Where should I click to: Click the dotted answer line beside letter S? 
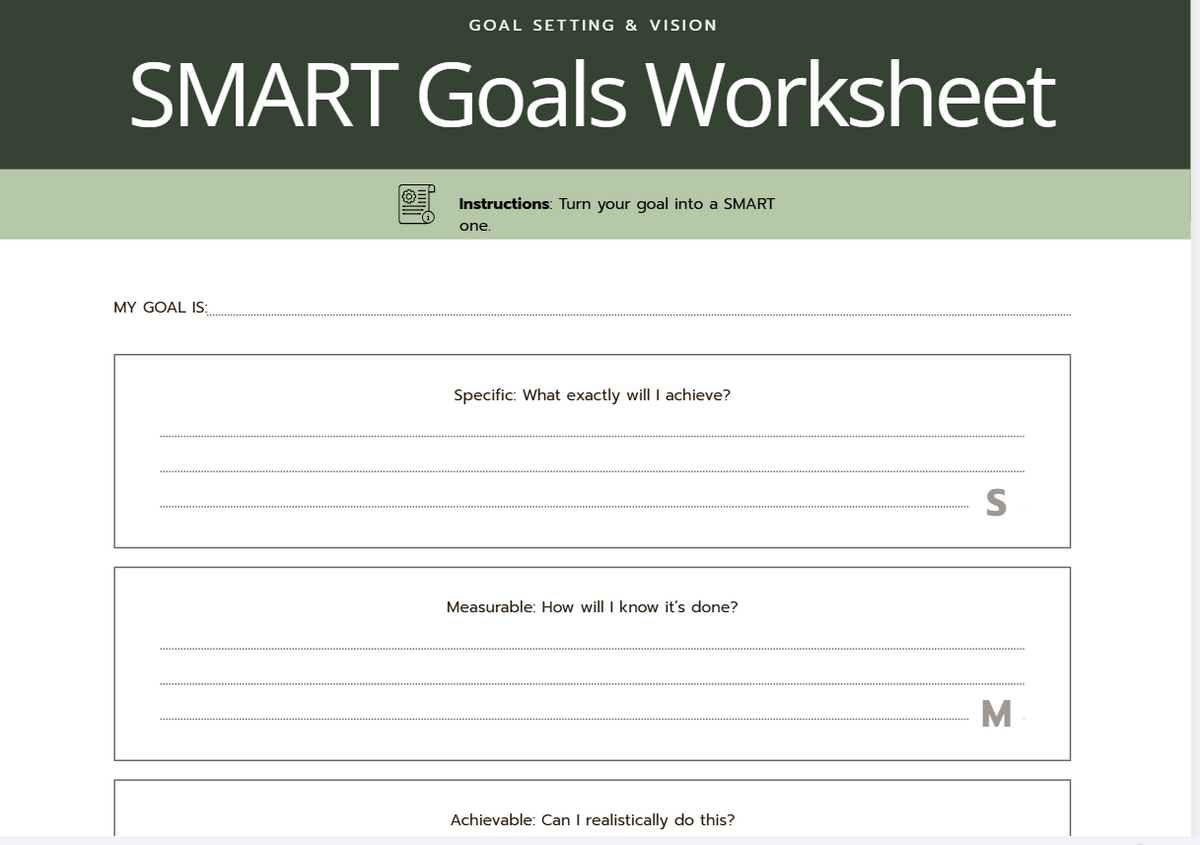pos(564,508)
